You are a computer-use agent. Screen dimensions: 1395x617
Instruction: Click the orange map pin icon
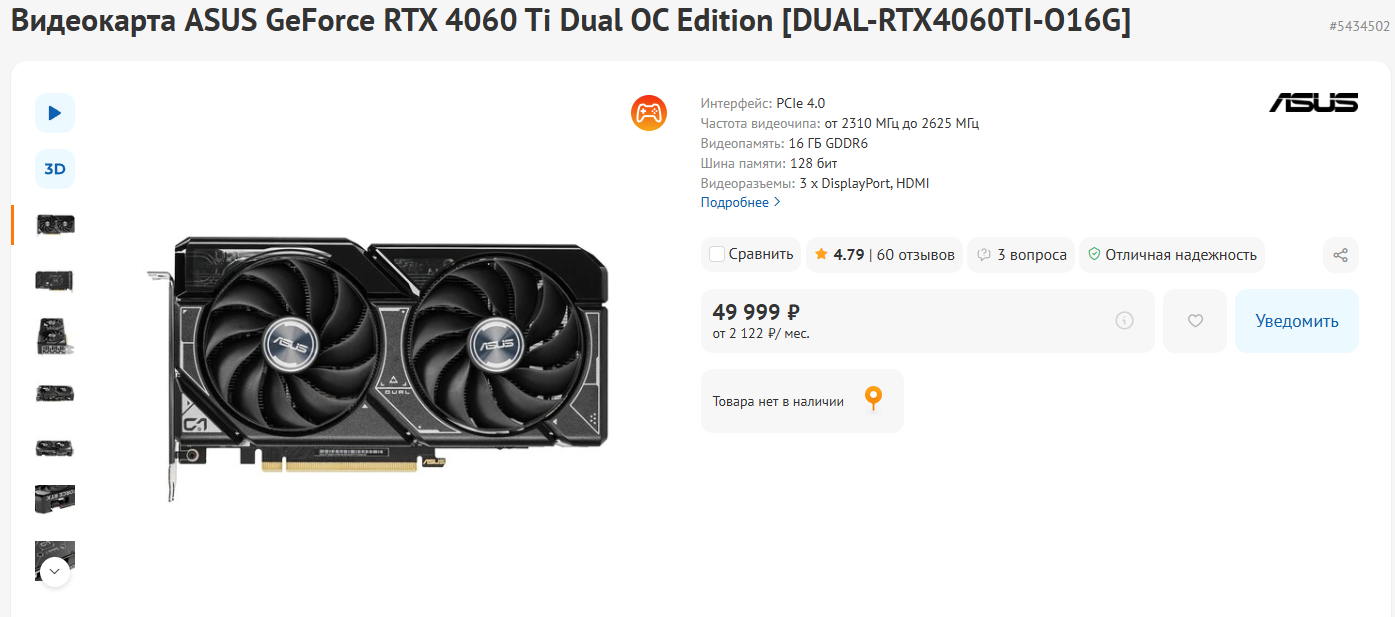tap(873, 399)
